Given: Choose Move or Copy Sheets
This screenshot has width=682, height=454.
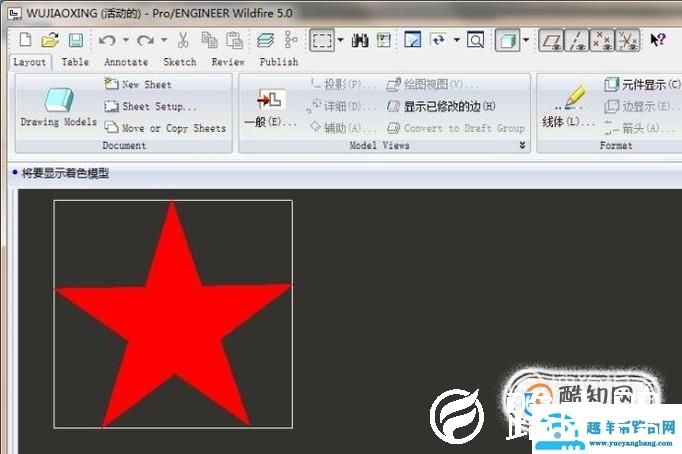Looking at the screenshot, I should click(165, 128).
